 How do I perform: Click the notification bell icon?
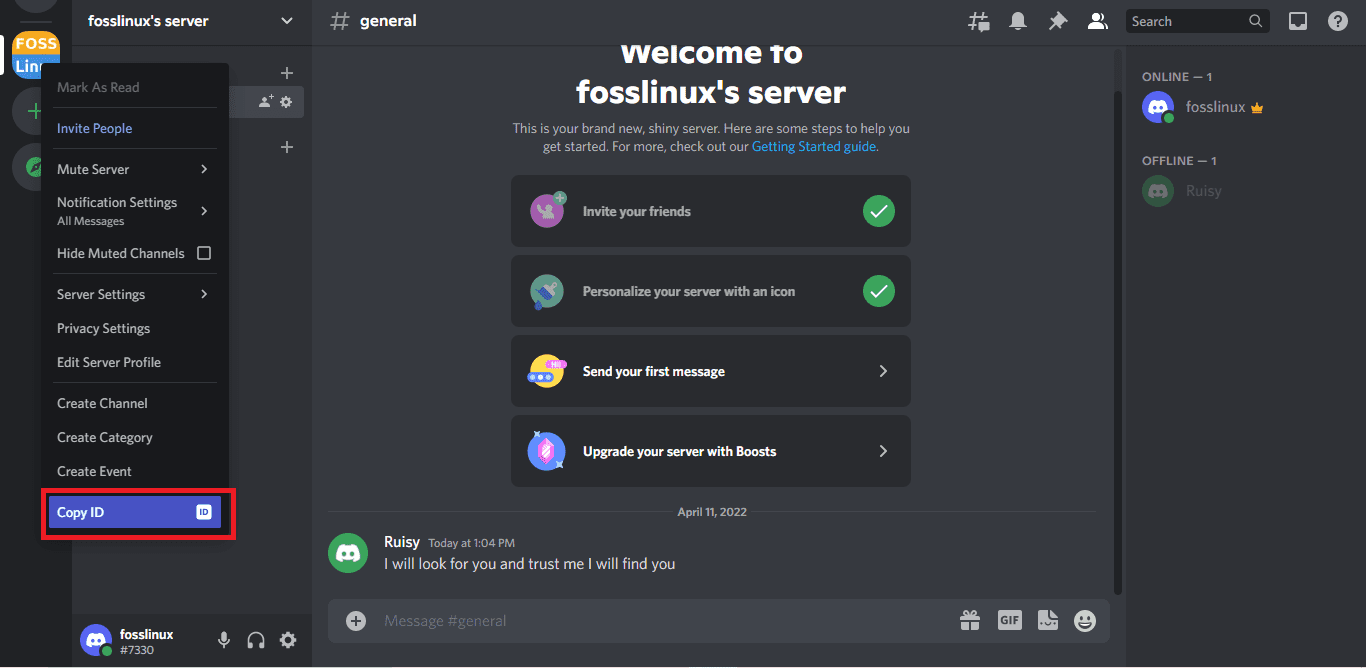tap(1018, 21)
